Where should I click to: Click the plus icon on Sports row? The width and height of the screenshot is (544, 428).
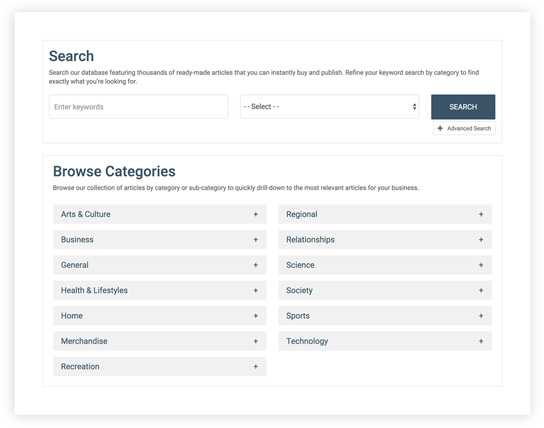(x=481, y=316)
